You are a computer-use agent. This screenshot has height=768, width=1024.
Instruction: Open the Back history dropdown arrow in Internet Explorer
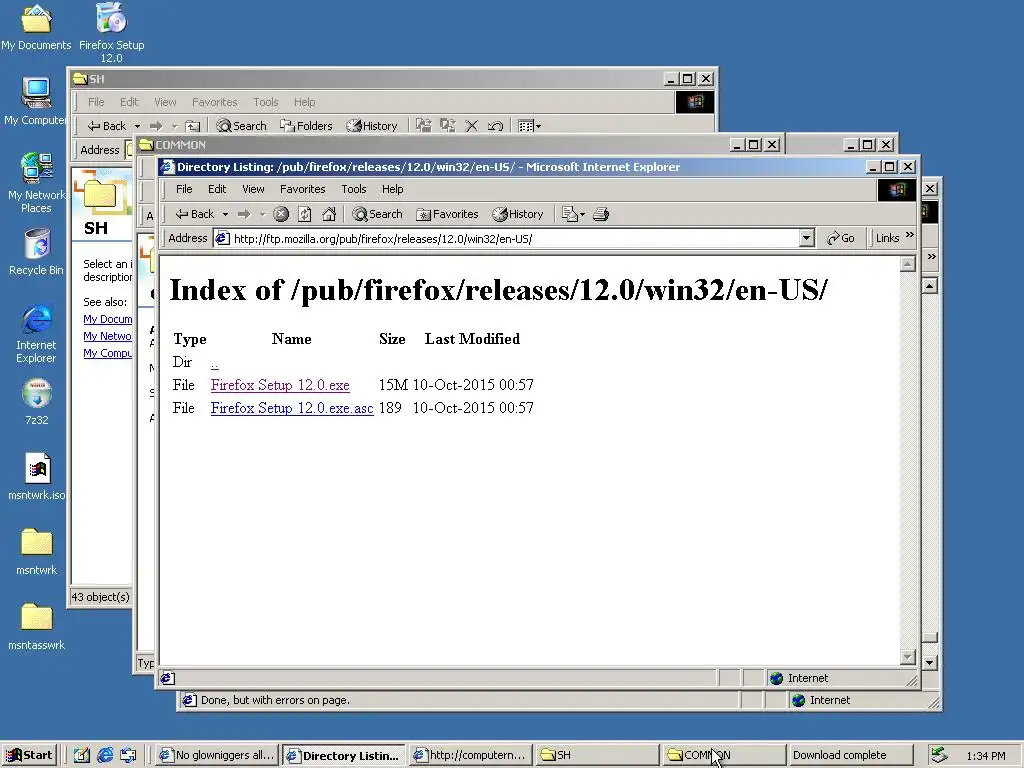(x=225, y=214)
